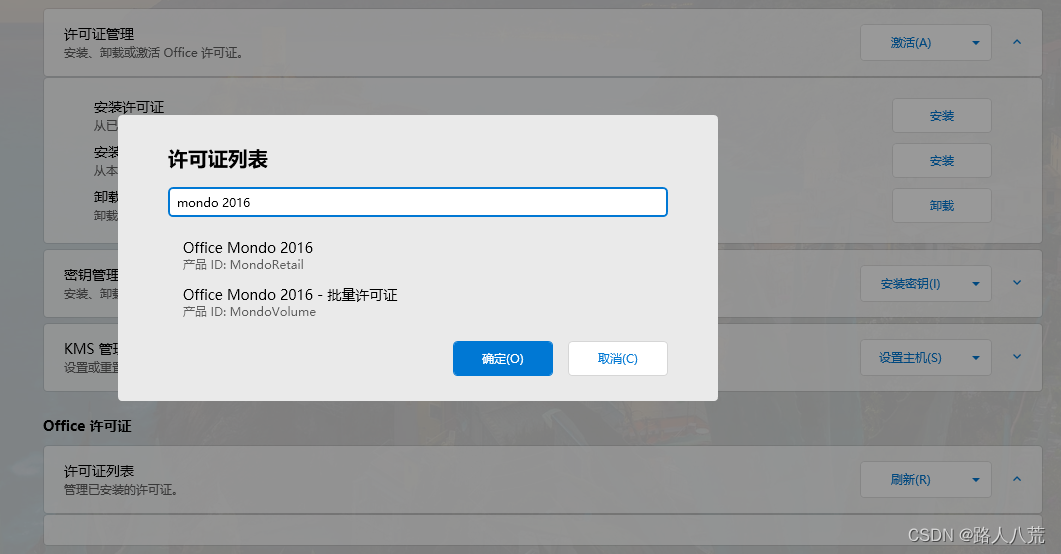Image resolution: width=1061 pixels, height=554 pixels.
Task: Open the dropdown arrow beside 激活(A)
Action: click(x=976, y=43)
